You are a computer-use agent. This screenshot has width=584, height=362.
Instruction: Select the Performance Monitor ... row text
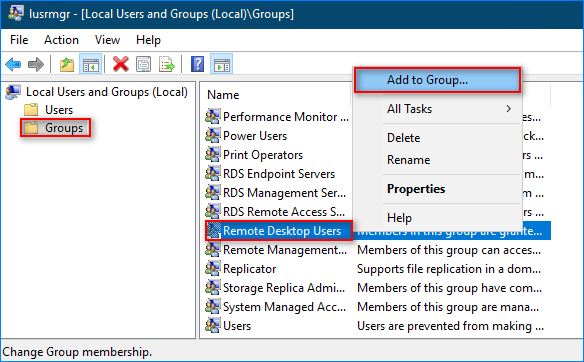click(x=286, y=117)
